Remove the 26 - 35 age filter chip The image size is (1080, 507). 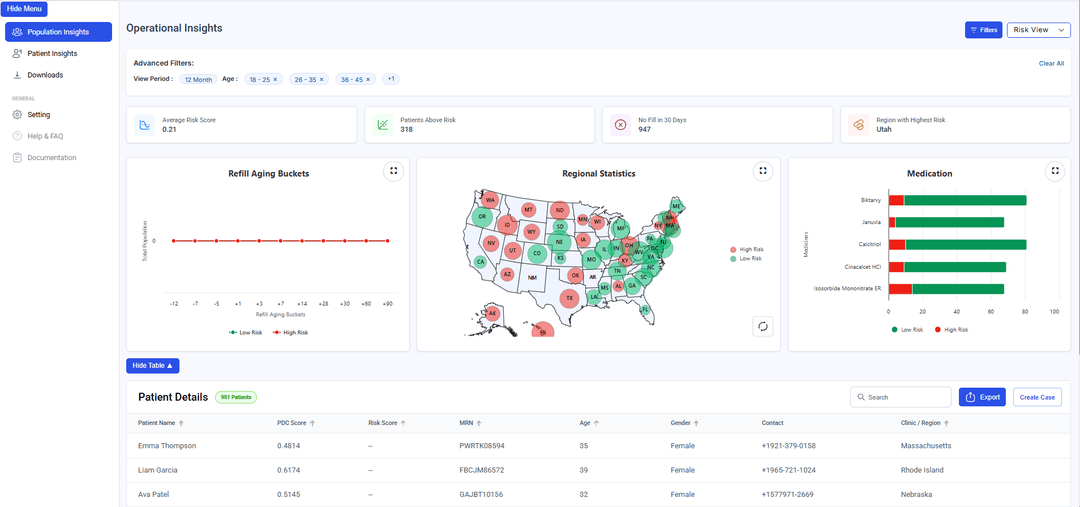tap(322, 79)
